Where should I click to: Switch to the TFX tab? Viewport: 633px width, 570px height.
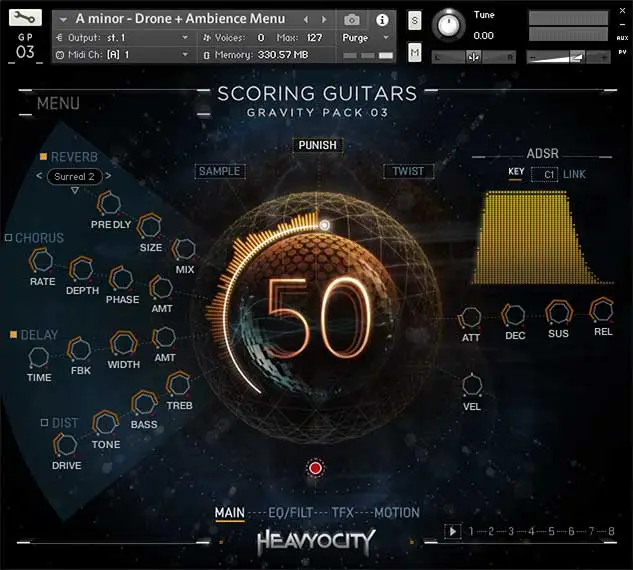[x=342, y=513]
